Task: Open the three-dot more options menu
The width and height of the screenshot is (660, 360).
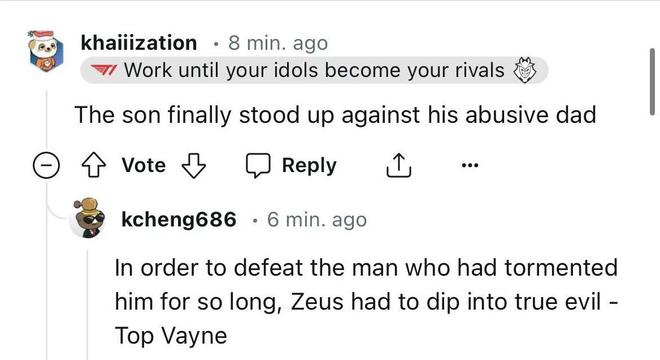Action: (x=470, y=165)
